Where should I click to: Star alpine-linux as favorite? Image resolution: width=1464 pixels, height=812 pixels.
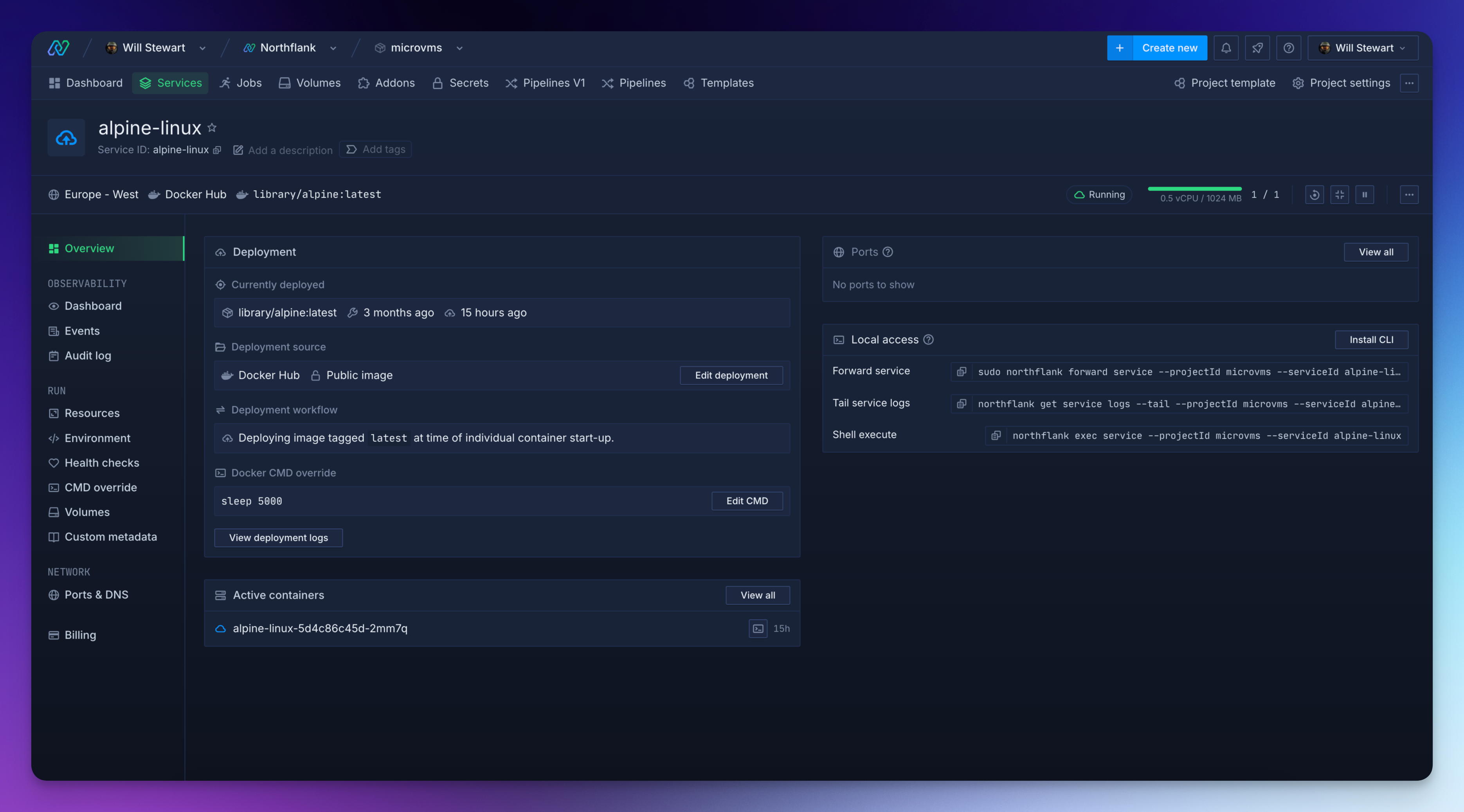212,128
